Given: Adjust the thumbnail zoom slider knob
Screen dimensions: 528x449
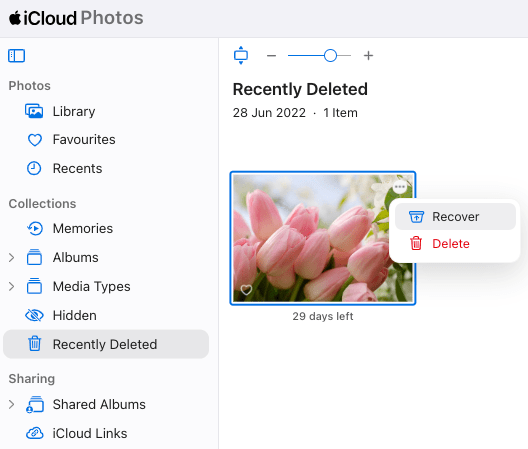Looking at the screenshot, I should pos(330,56).
